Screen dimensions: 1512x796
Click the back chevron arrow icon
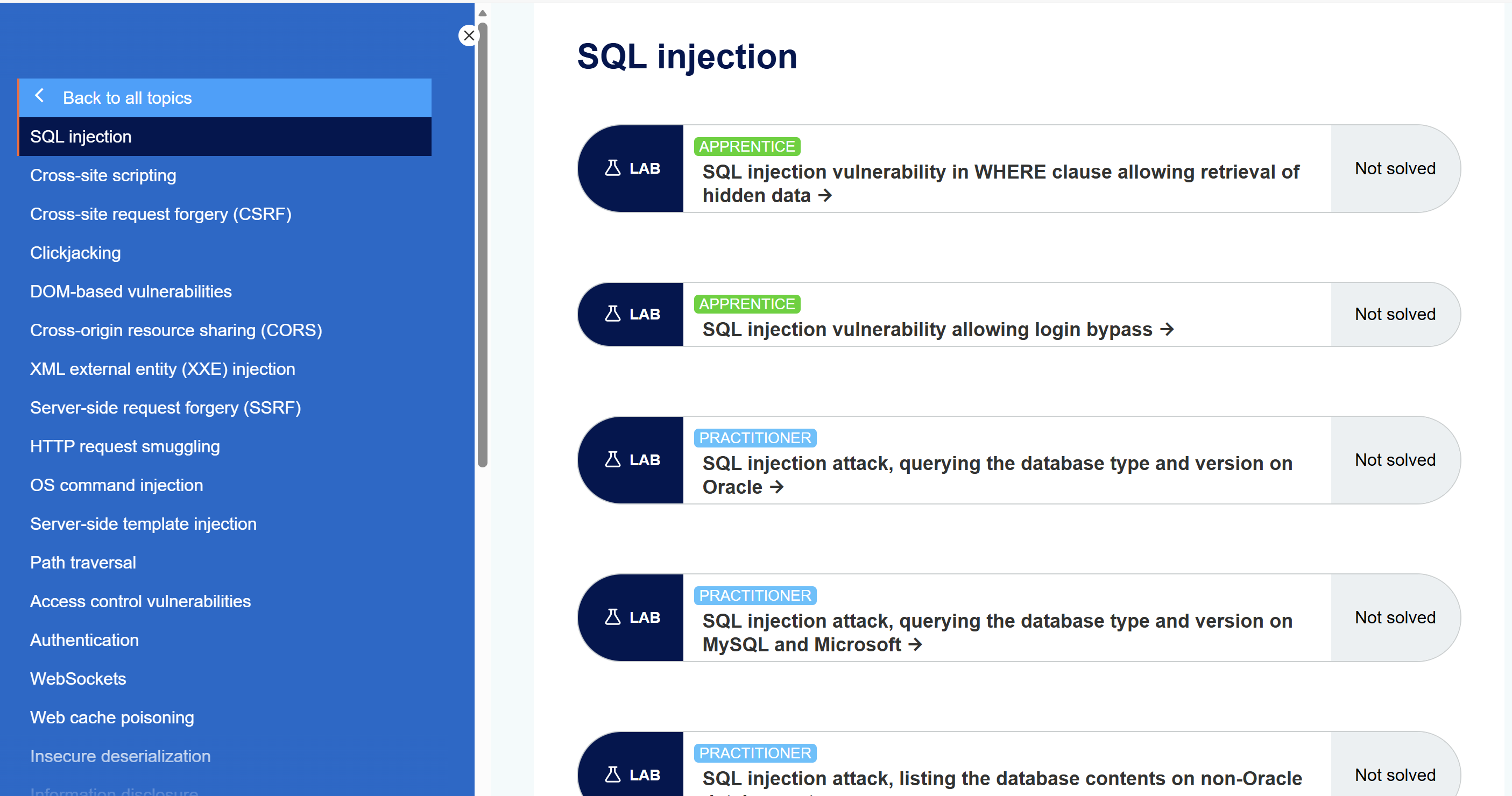39,96
